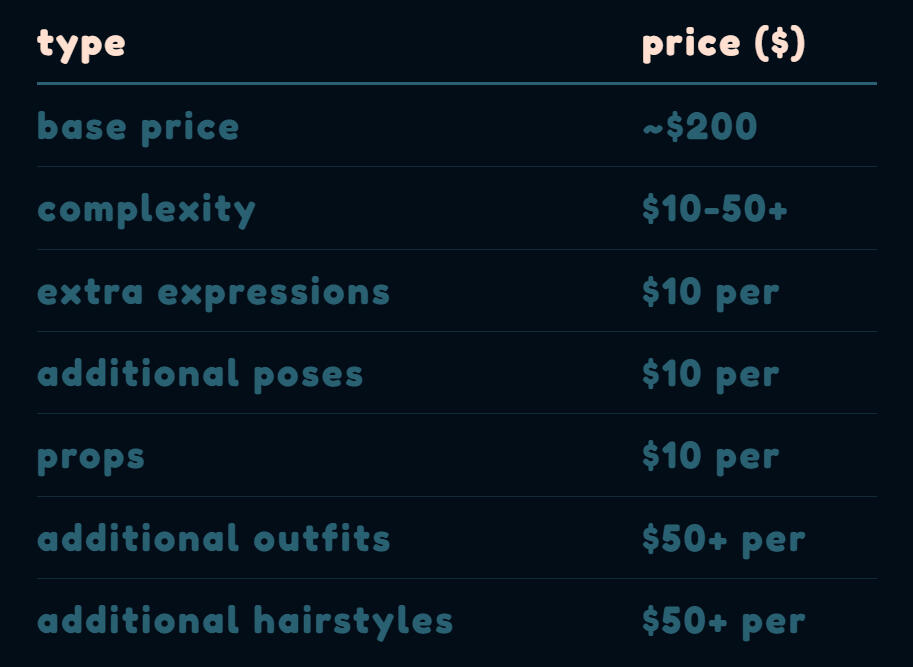Viewport: 913px width, 667px height.
Task: Click the ~$200 base price value
Action: click(699, 127)
